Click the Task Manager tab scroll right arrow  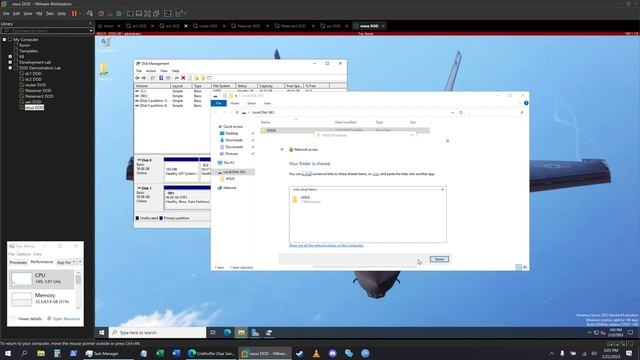[80, 262]
